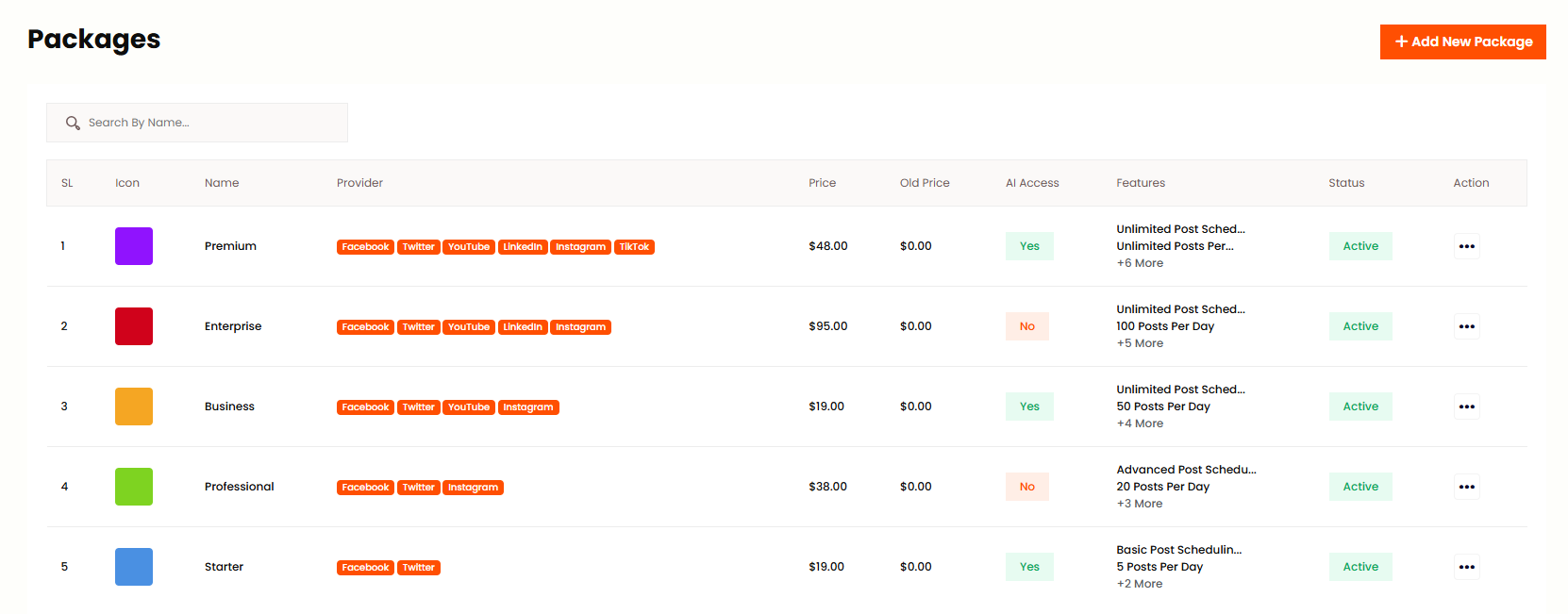Open the action menu for Starter package

(1466, 567)
